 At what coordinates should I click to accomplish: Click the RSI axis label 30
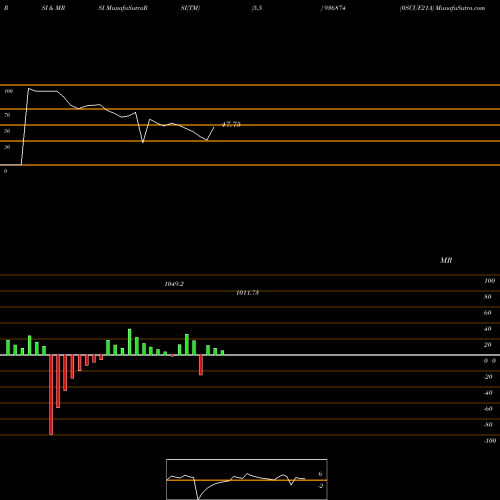pos(7,147)
